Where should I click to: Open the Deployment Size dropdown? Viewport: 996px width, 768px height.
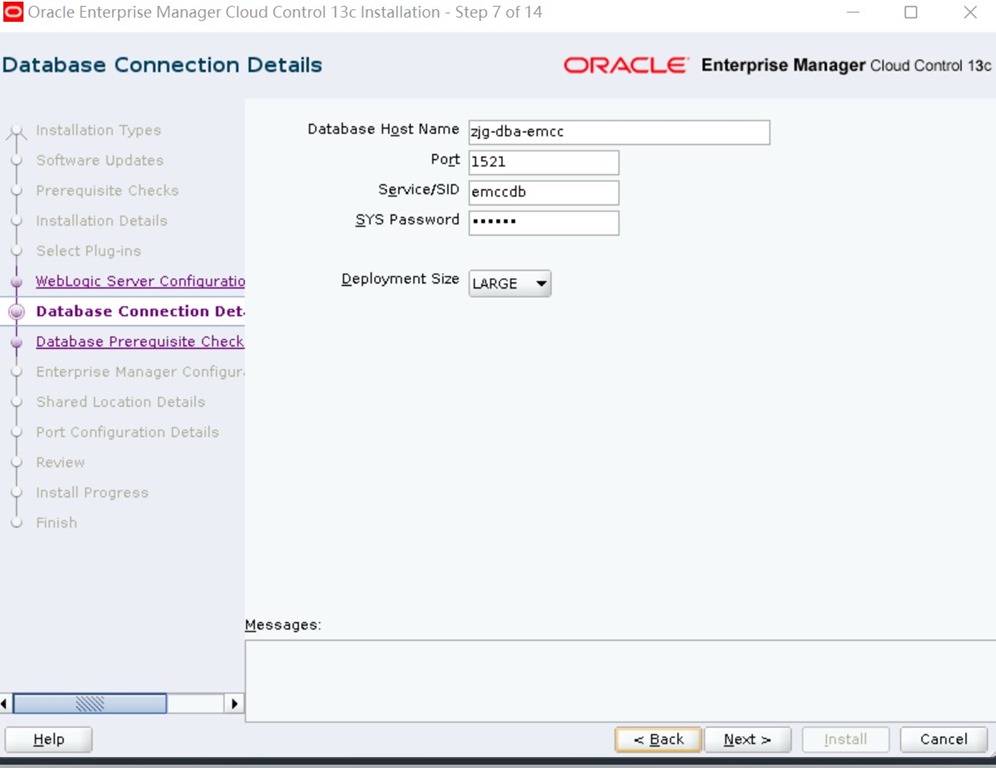509,283
